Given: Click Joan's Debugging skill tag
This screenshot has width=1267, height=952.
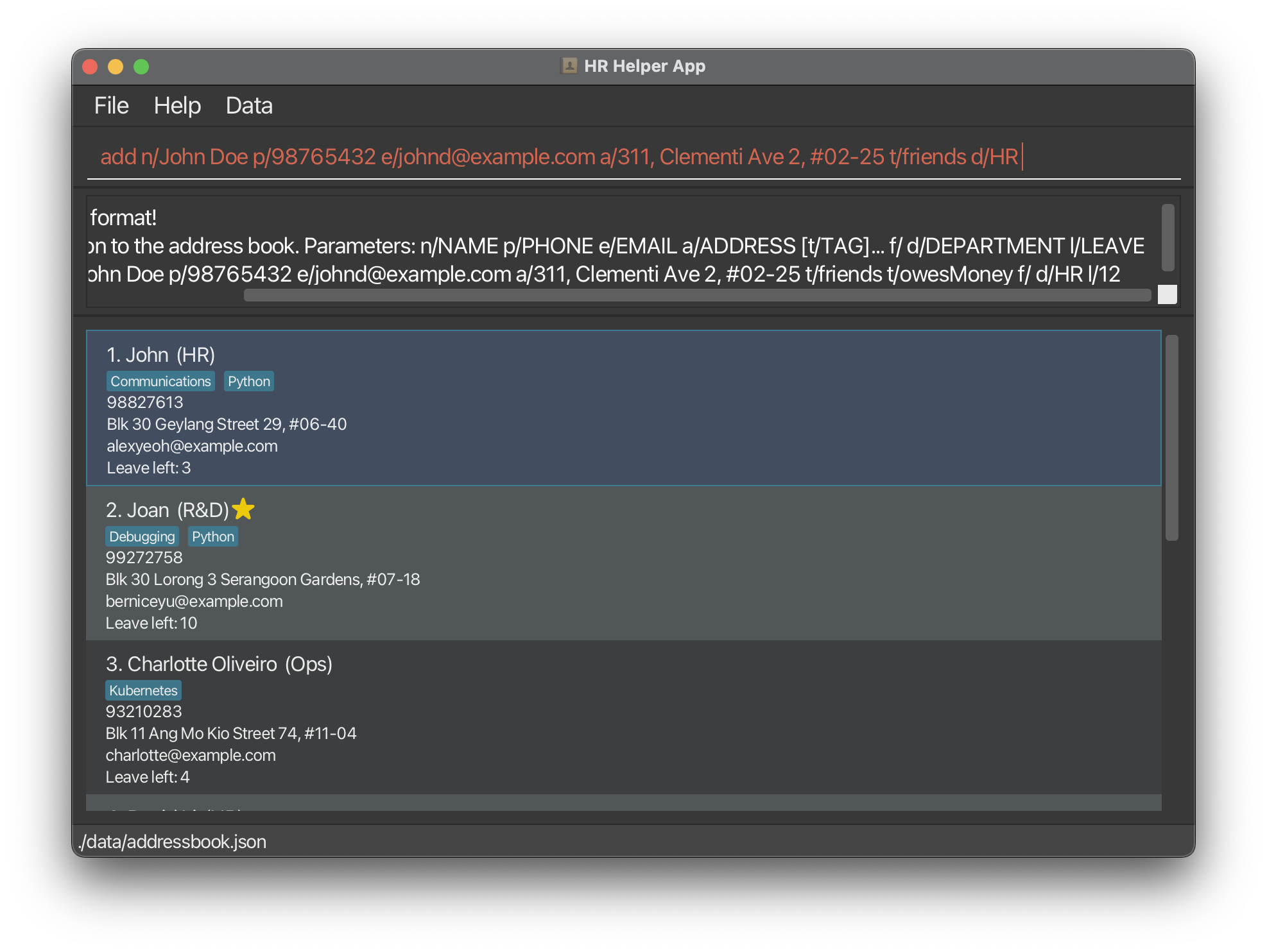Looking at the screenshot, I should pos(142,537).
